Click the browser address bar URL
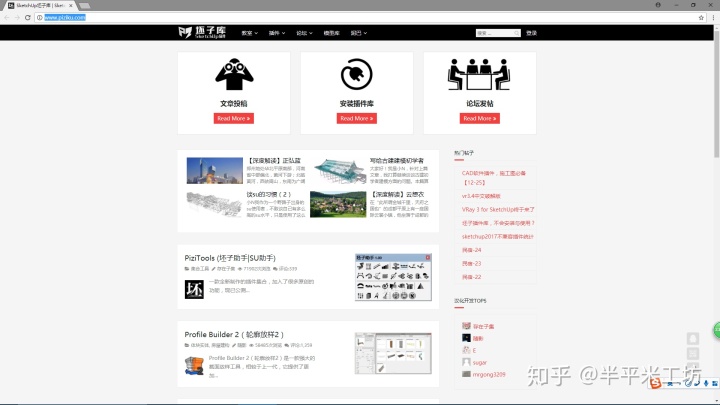 tap(65, 17)
